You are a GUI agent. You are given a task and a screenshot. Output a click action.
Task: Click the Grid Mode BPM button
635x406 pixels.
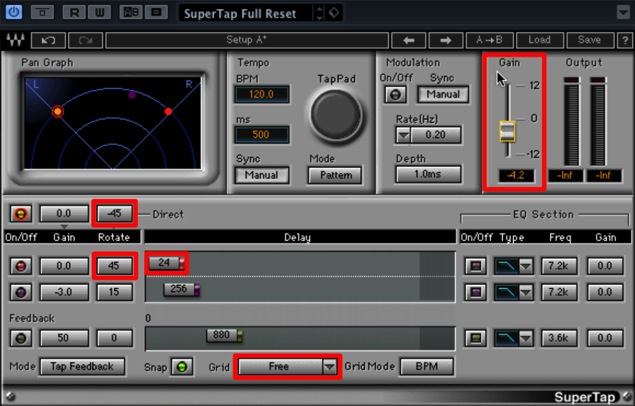(426, 367)
